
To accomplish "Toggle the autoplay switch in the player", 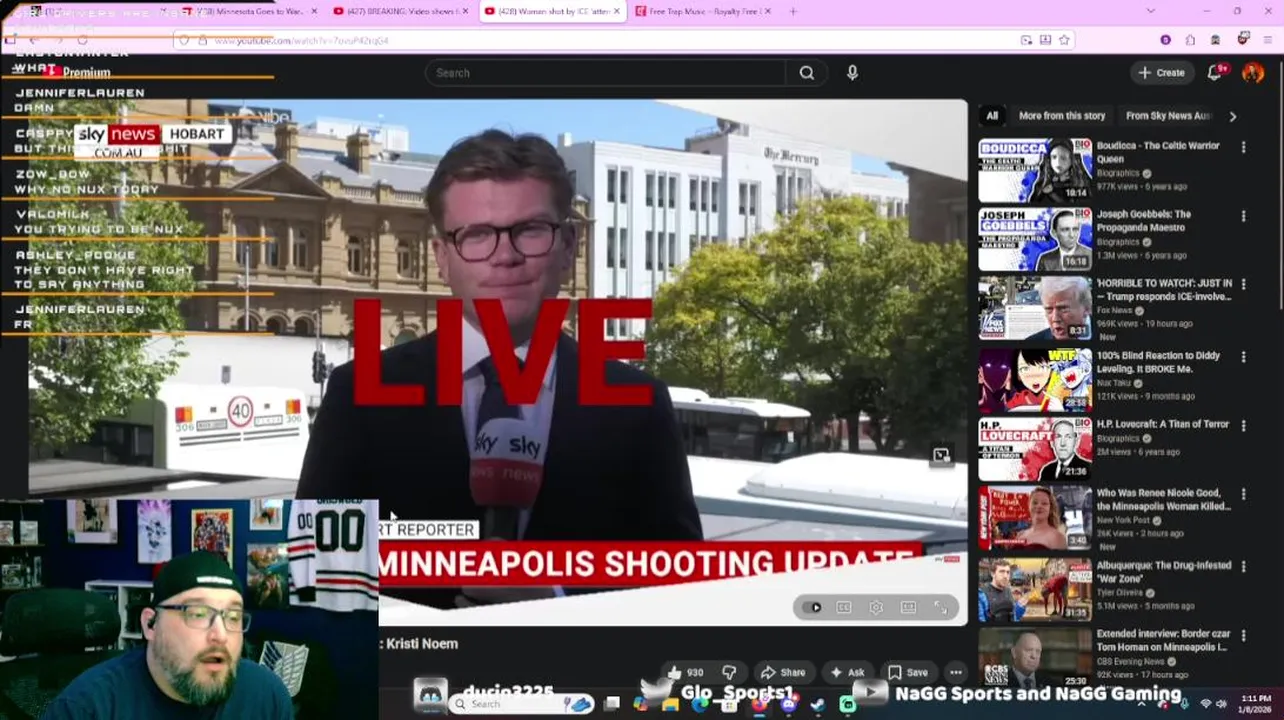I will pos(814,608).
